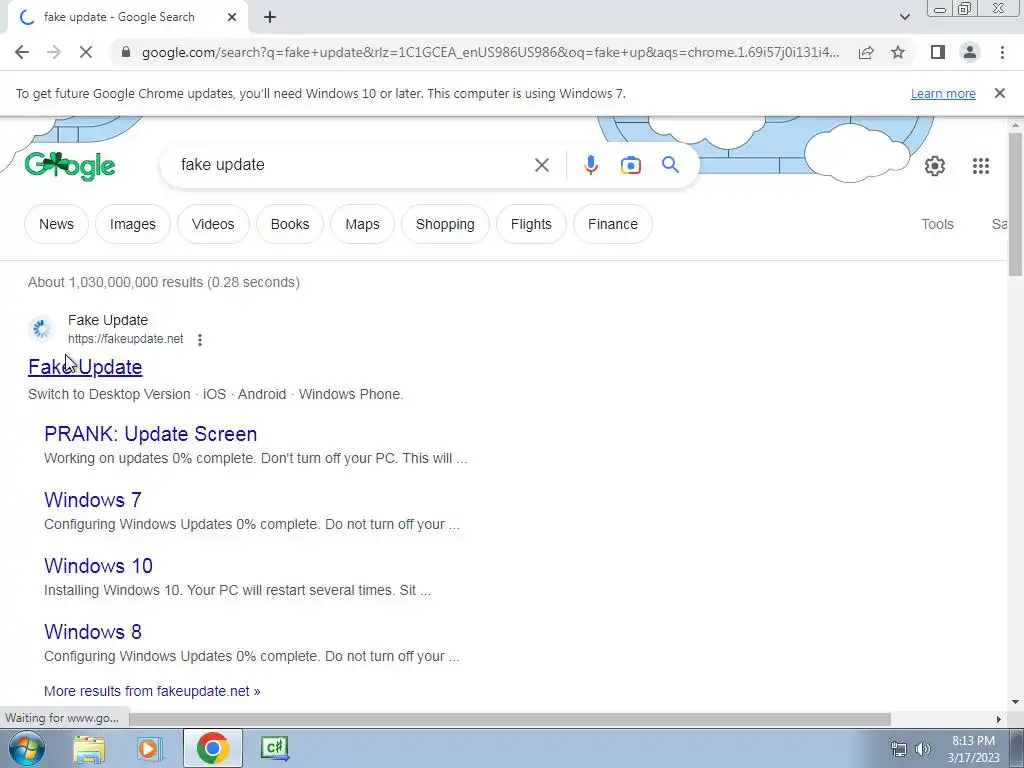Switch to the Finance results tab
The image size is (1024, 768).
click(x=613, y=224)
